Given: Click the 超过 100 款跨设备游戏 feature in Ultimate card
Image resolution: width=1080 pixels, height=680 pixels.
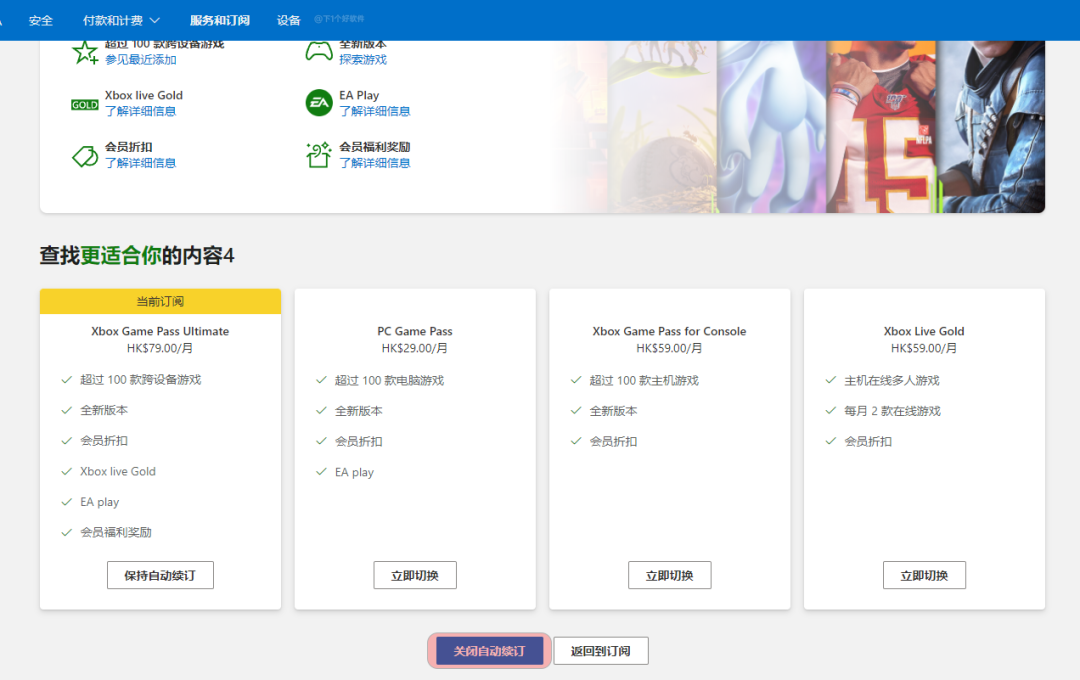Looking at the screenshot, I should [x=141, y=380].
